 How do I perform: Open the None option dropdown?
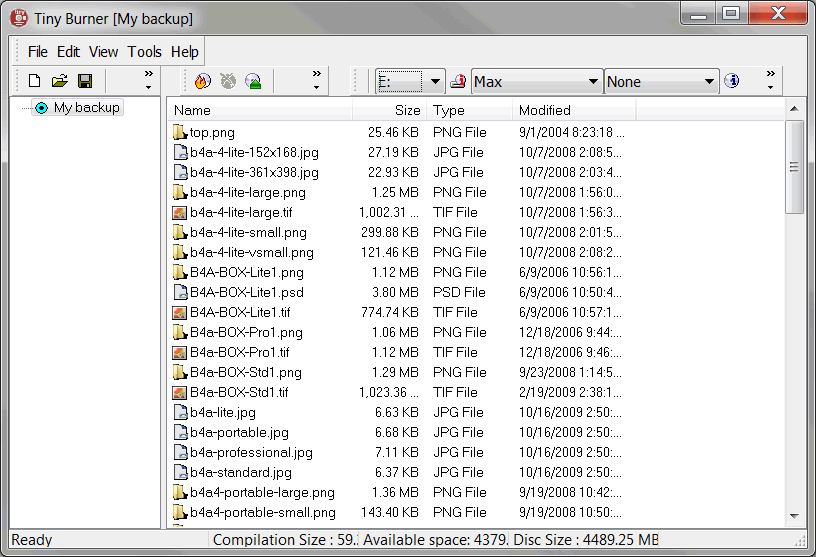click(661, 81)
